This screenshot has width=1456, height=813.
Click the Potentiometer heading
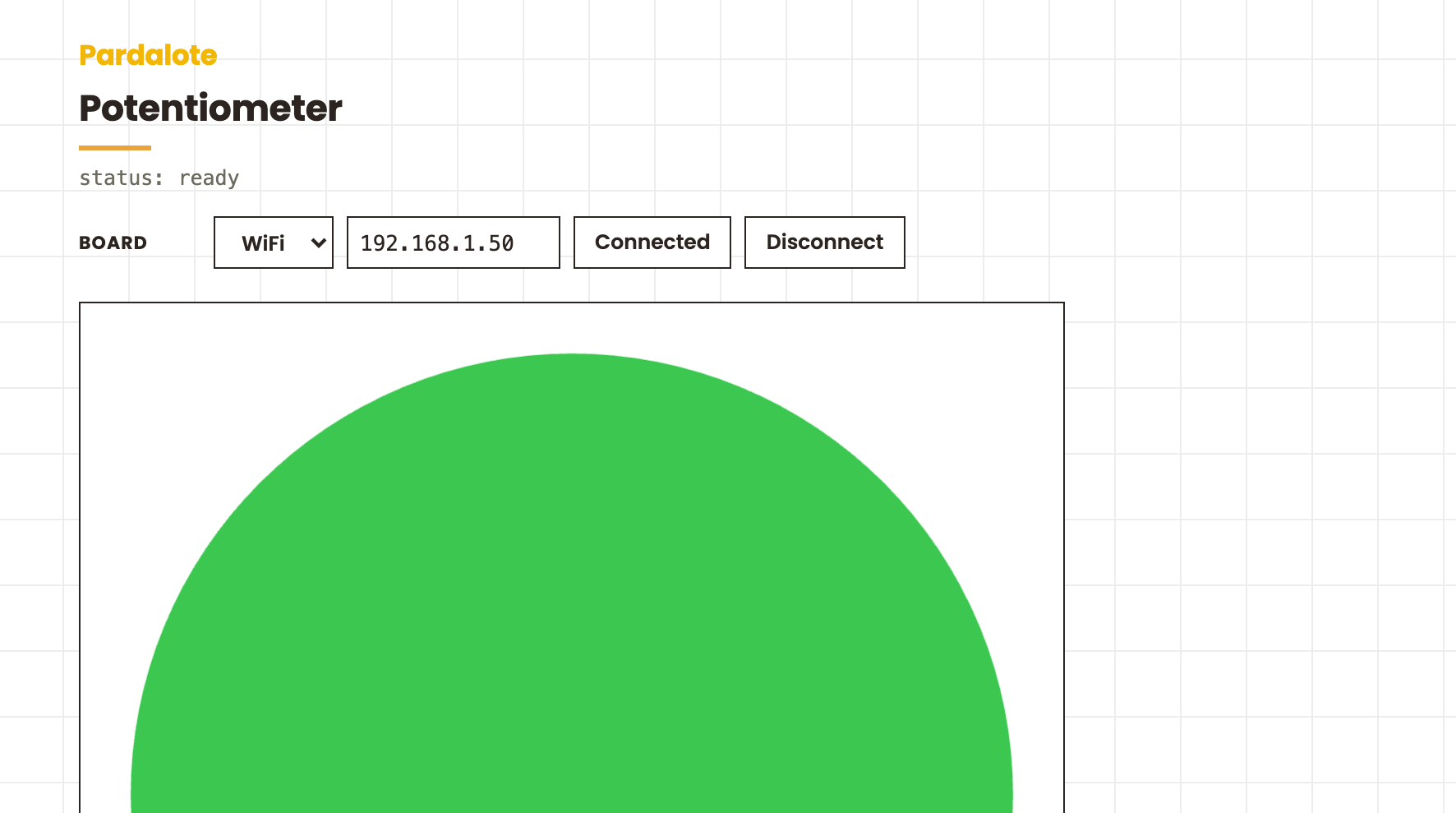coord(210,109)
